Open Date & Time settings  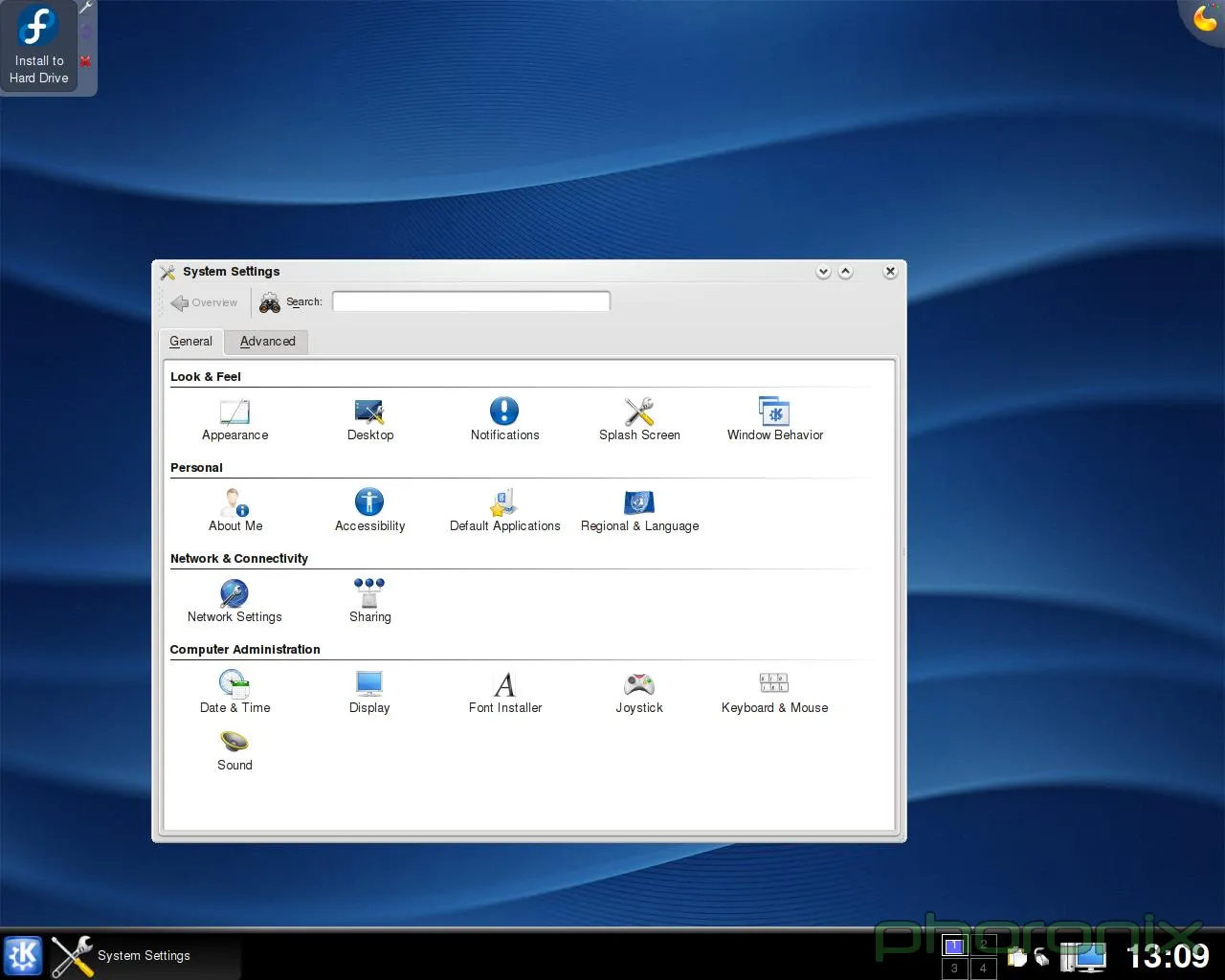click(x=234, y=692)
